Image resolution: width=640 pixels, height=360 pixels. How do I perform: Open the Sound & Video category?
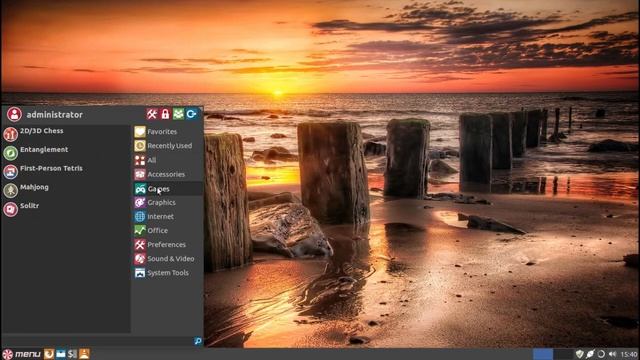[x=168, y=259]
